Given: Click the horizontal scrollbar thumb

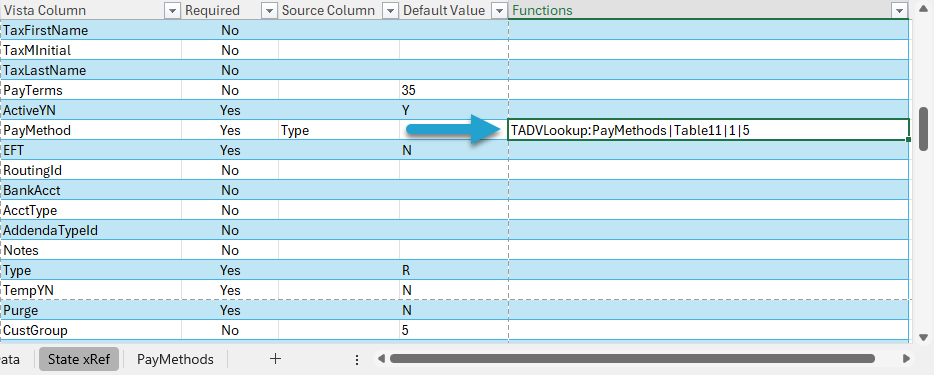Looking at the screenshot, I should (632, 359).
